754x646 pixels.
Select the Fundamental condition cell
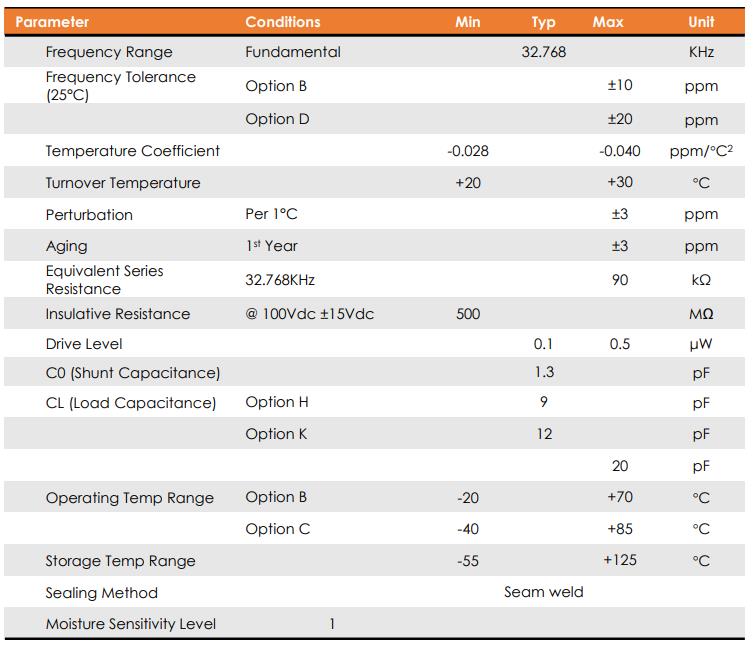(293, 52)
